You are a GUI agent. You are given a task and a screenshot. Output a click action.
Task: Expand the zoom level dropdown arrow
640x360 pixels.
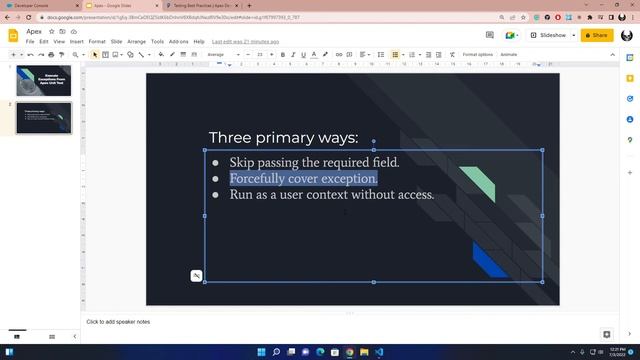[83, 55]
